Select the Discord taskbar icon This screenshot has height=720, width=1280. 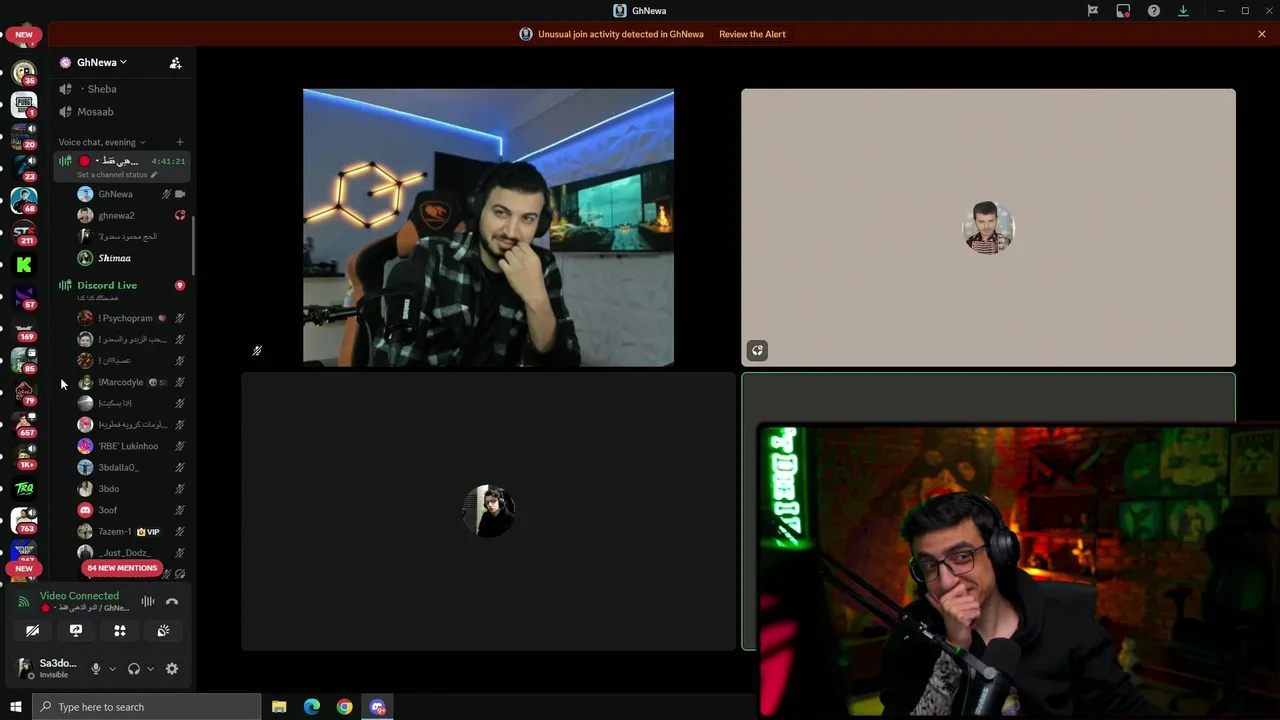377,707
